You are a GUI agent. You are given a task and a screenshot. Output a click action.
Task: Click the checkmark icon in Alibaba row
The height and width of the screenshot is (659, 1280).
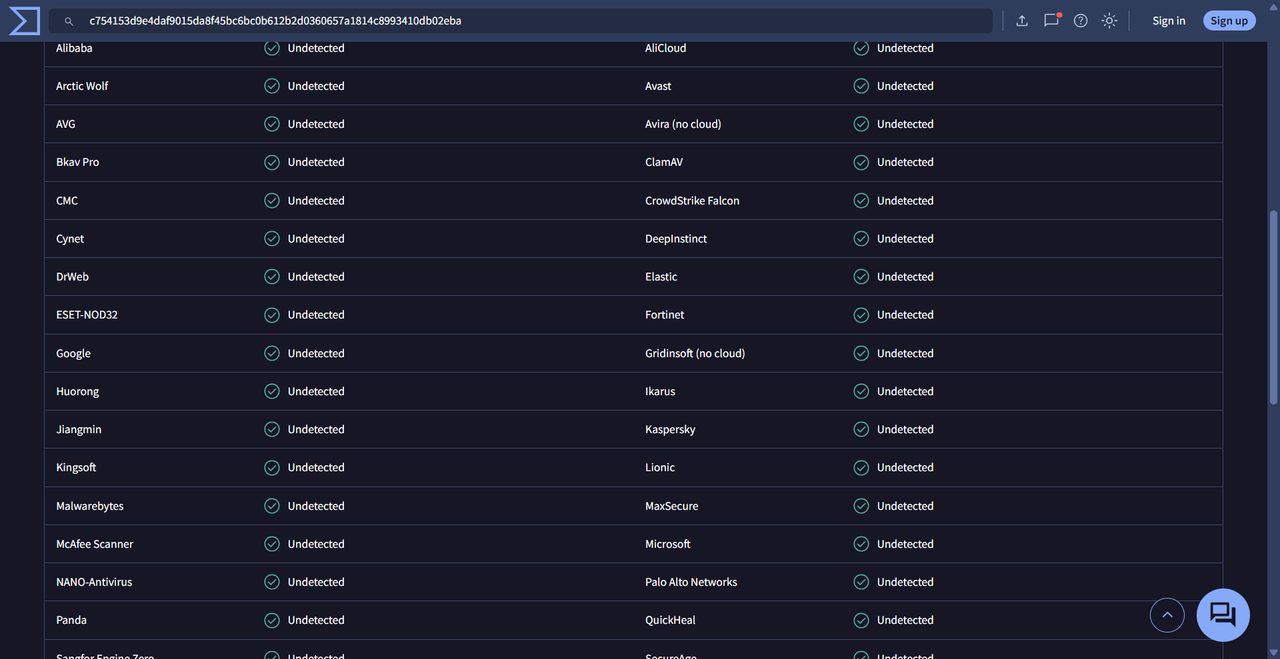coord(272,48)
